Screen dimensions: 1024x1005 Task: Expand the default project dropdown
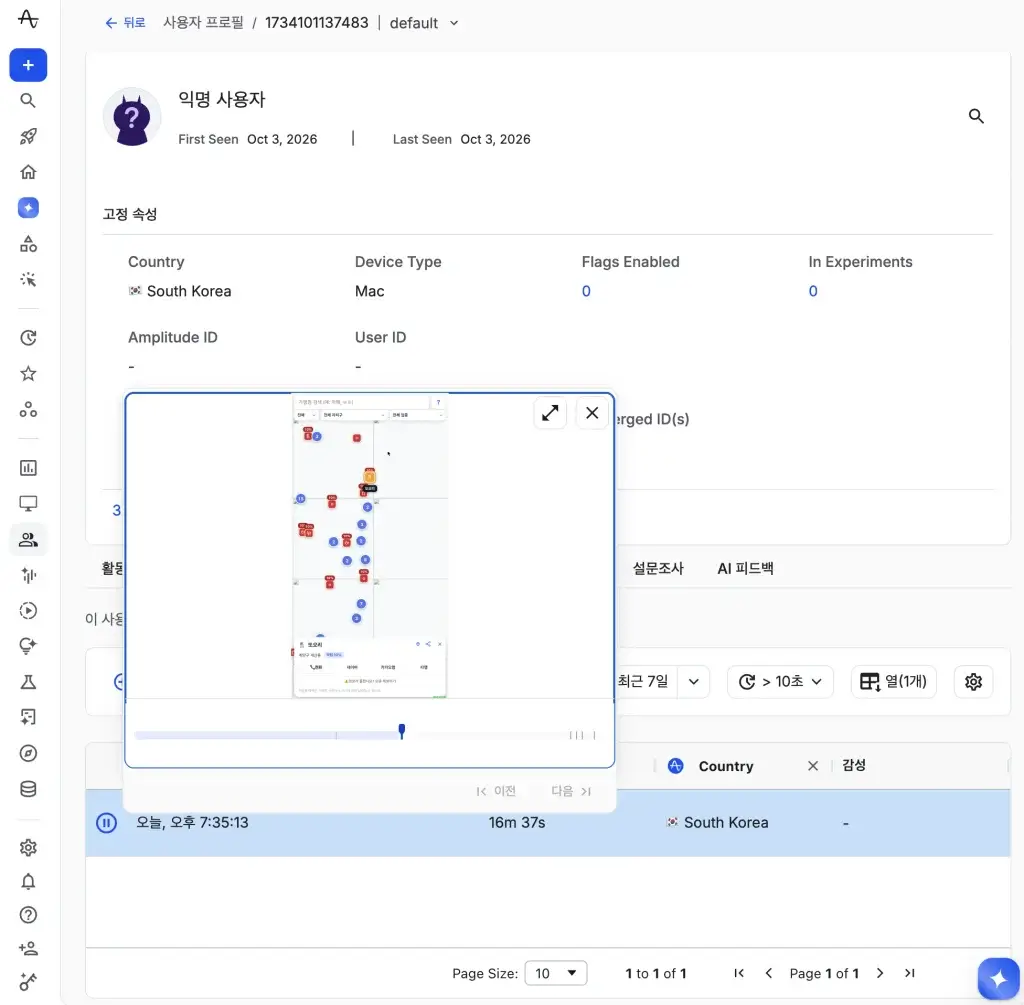424,24
